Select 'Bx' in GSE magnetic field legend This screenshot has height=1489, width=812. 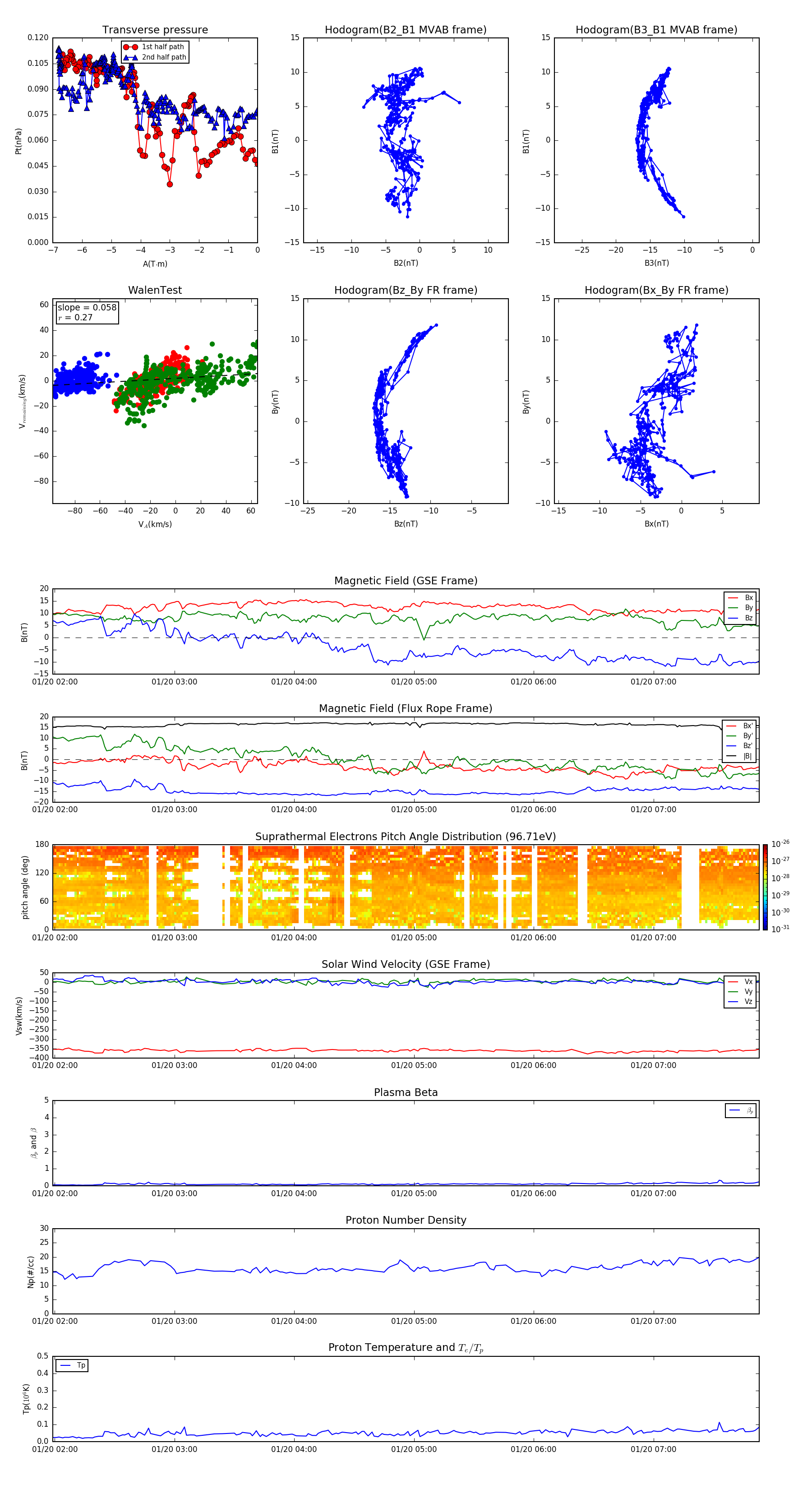[741, 598]
